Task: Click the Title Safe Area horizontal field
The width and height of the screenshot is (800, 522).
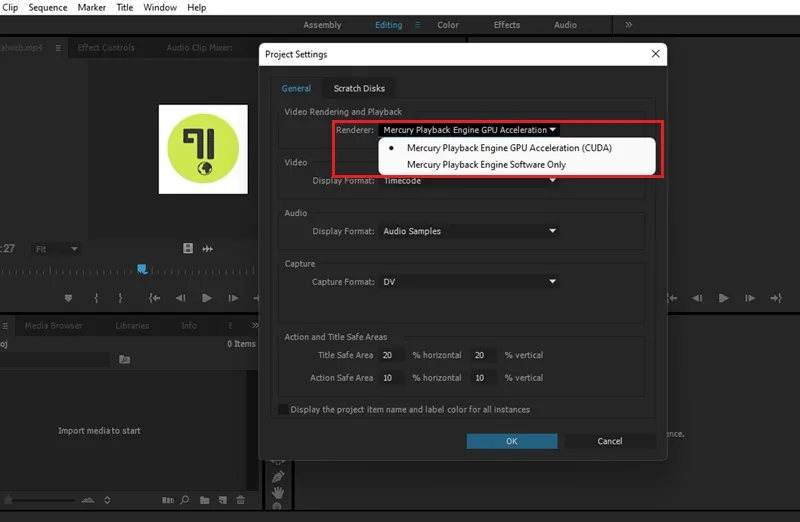Action: (x=391, y=355)
